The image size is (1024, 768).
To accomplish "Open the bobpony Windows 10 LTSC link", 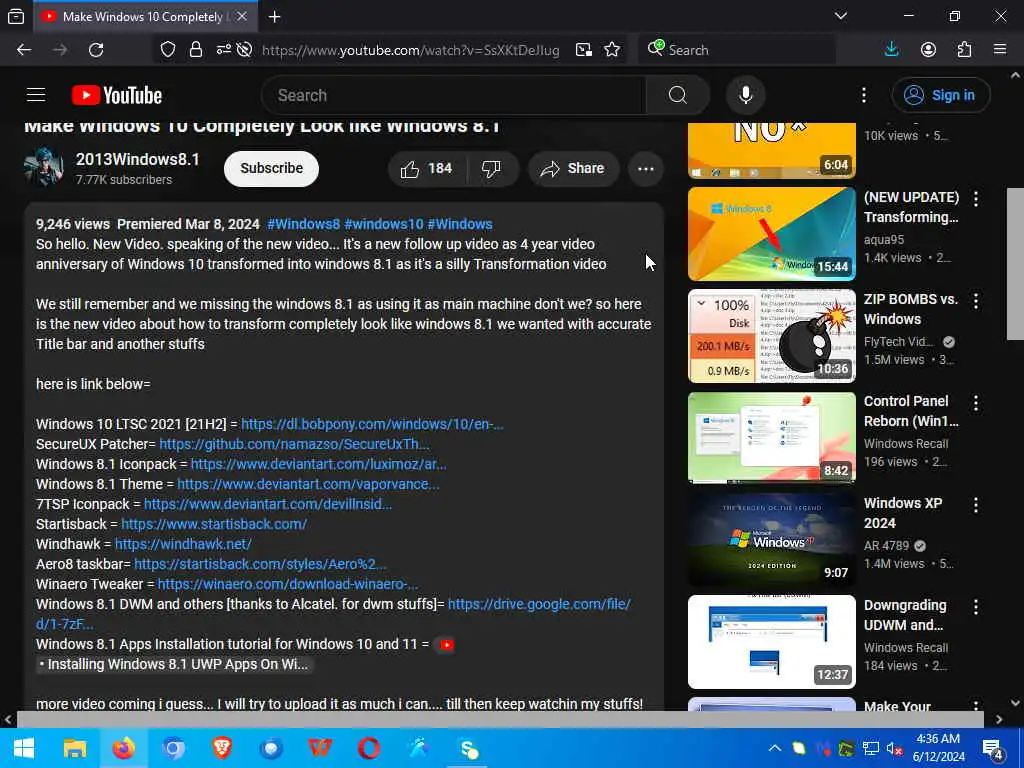I will pos(372,424).
